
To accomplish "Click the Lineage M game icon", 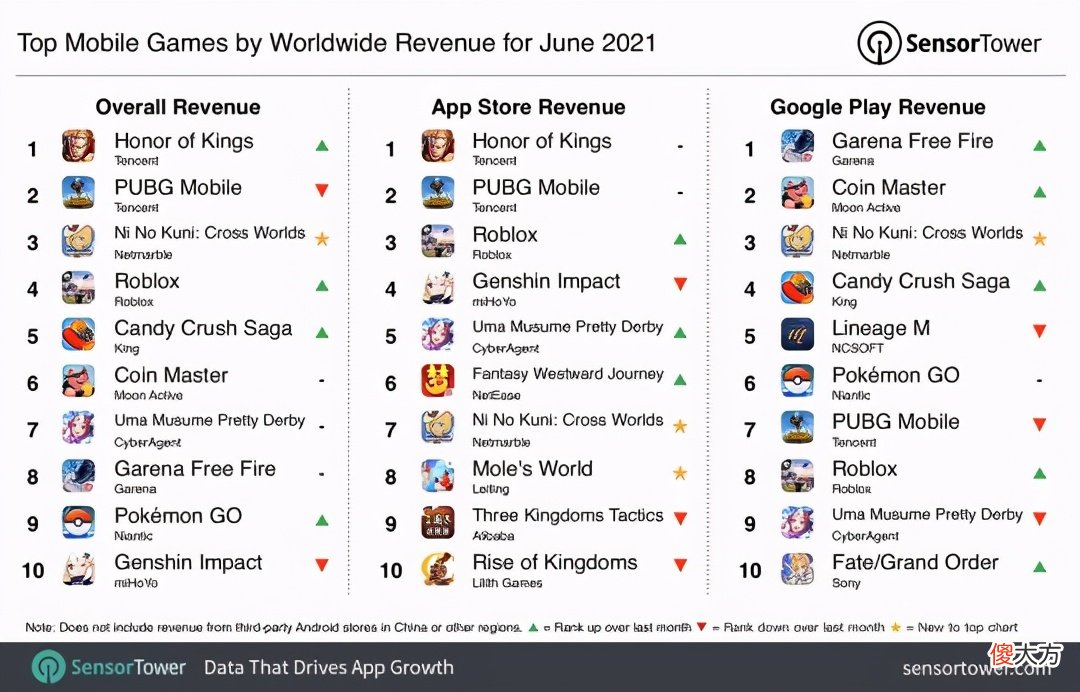I will (797, 334).
